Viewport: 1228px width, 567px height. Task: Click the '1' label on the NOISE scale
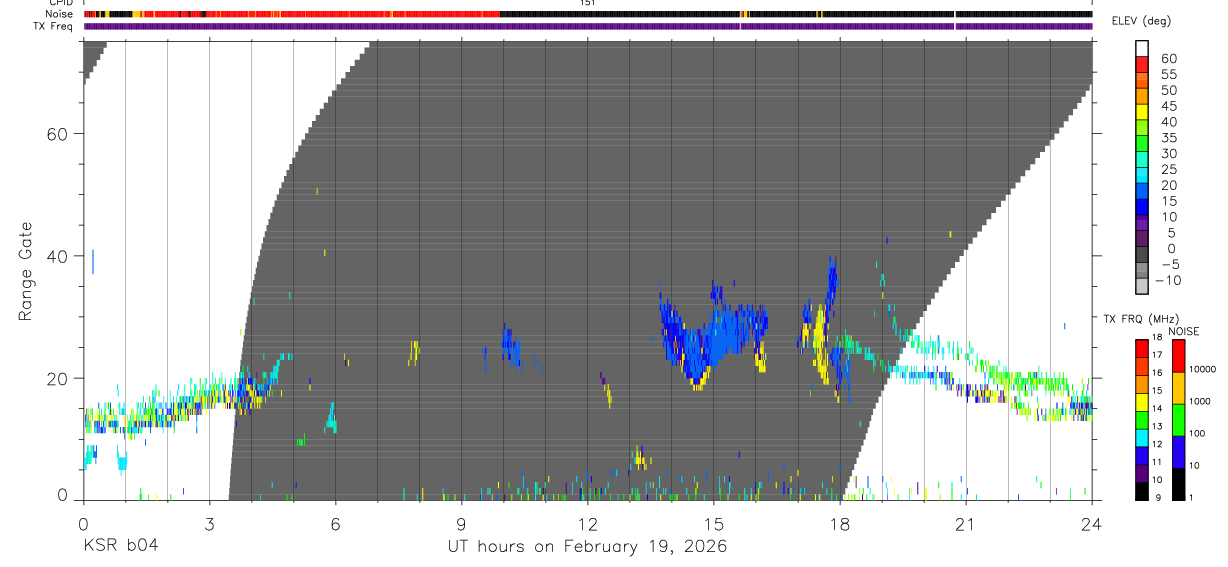(1191, 497)
